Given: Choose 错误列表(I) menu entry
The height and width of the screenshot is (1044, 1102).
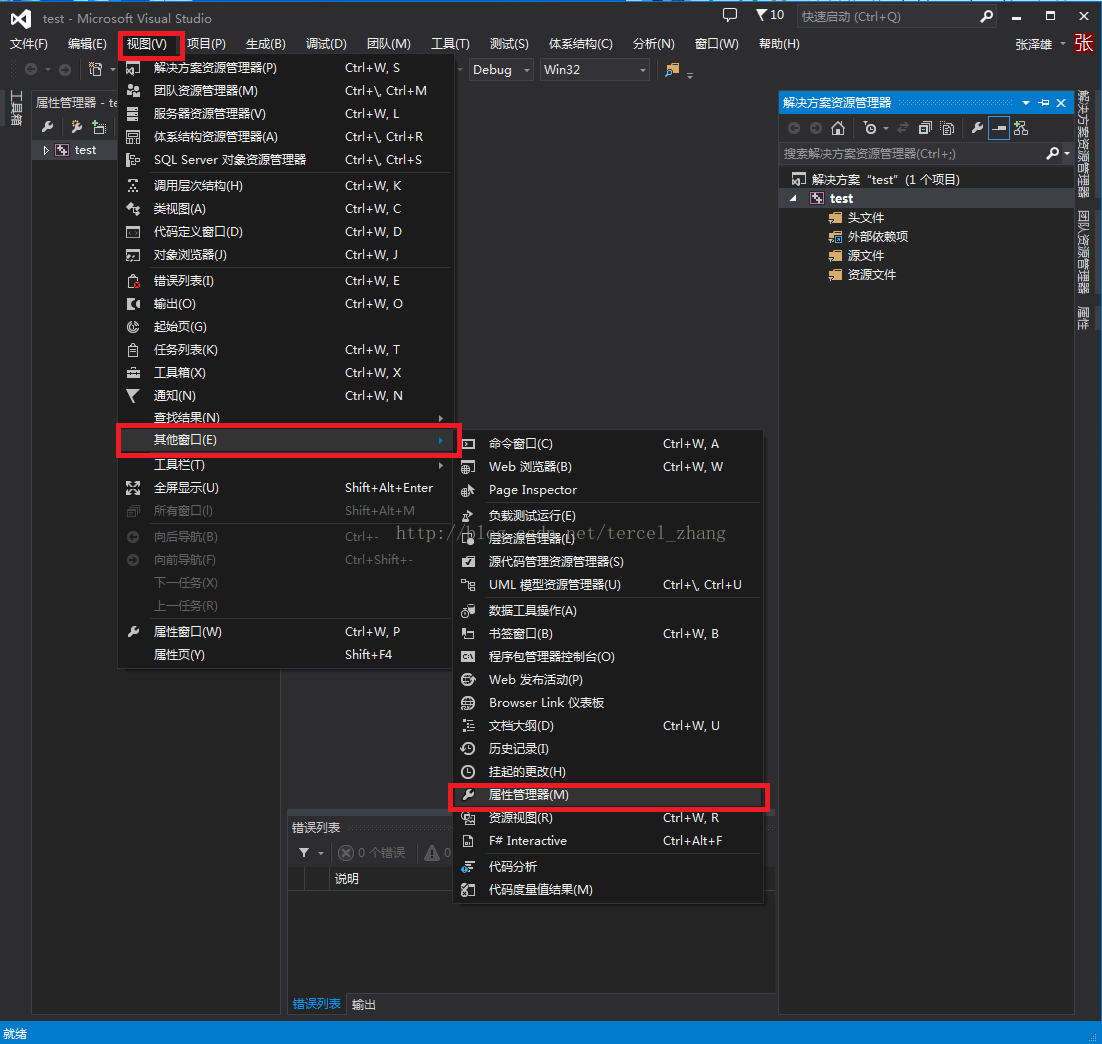Looking at the screenshot, I should click(x=285, y=281).
